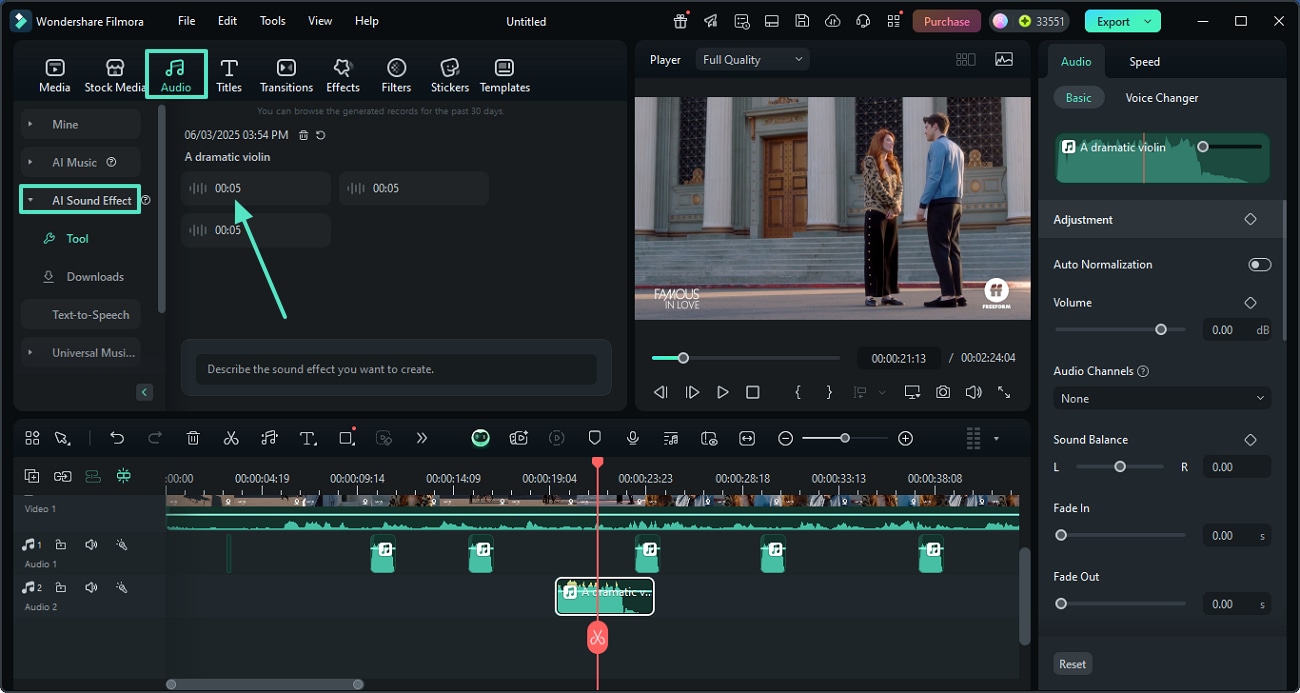1300x693 pixels.
Task: Click the gift icon in title bar
Action: click(680, 21)
